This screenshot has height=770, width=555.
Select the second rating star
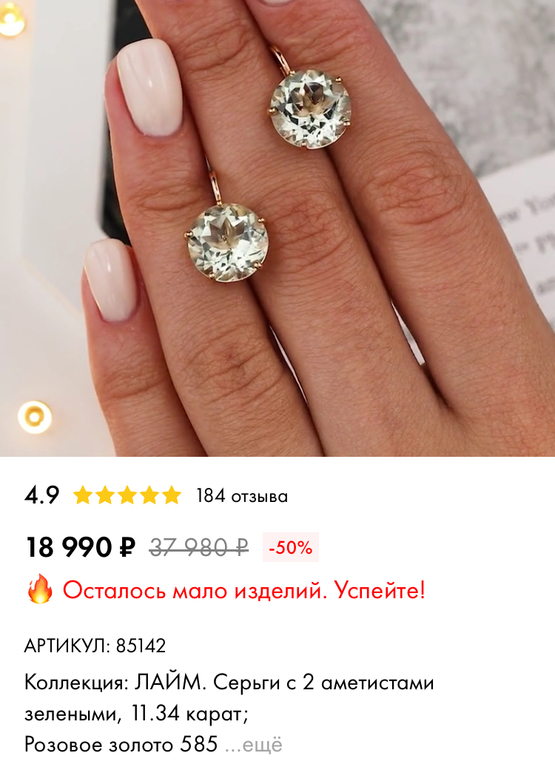105,495
